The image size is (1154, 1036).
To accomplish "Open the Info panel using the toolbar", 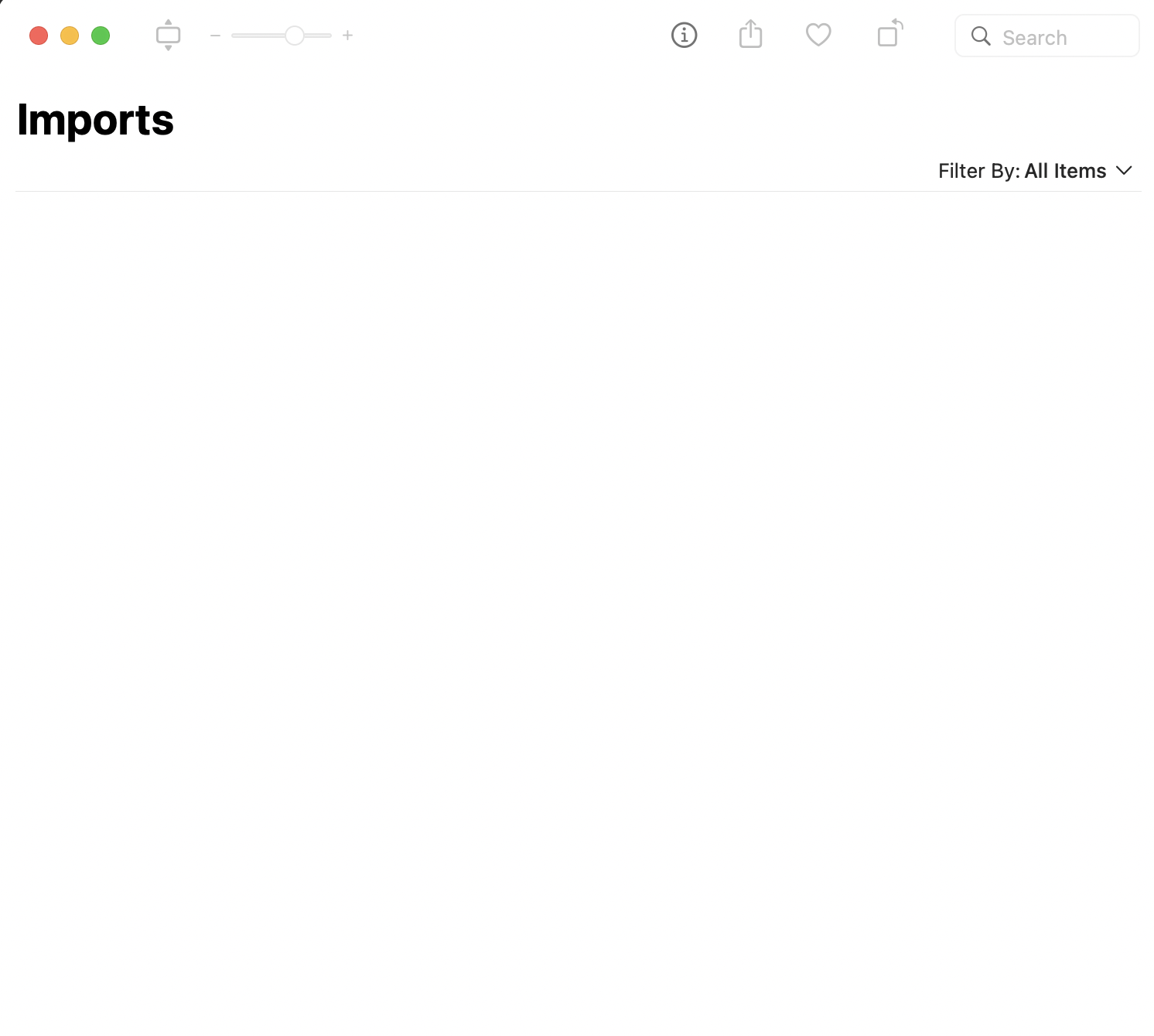I will point(684,36).
